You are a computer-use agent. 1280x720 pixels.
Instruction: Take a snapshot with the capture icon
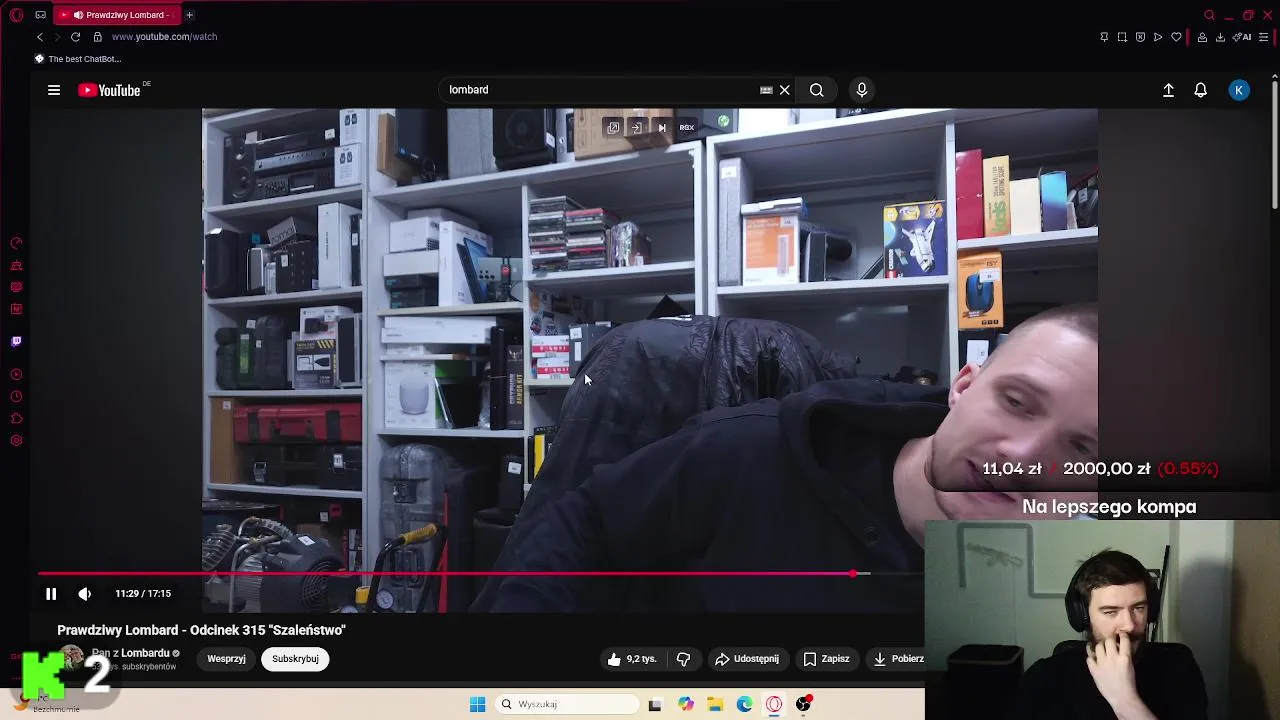coord(1122,37)
